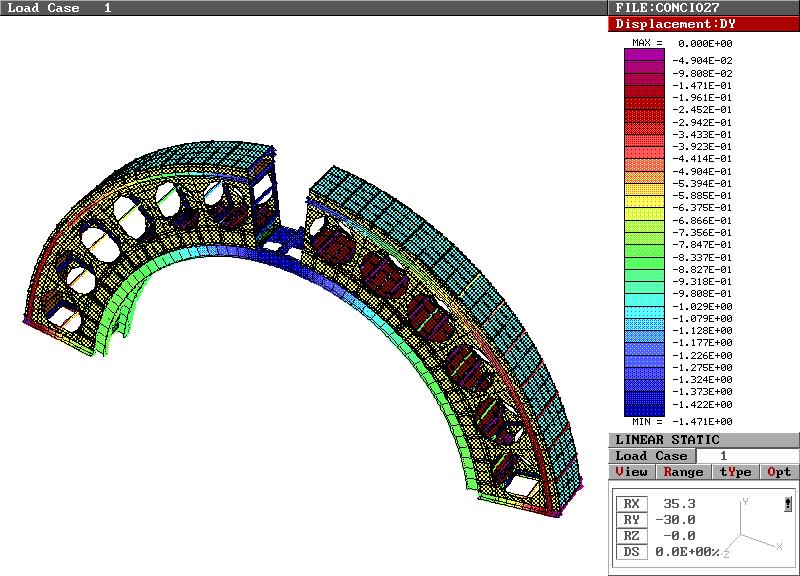Click the RY rotation button

(x=631, y=520)
